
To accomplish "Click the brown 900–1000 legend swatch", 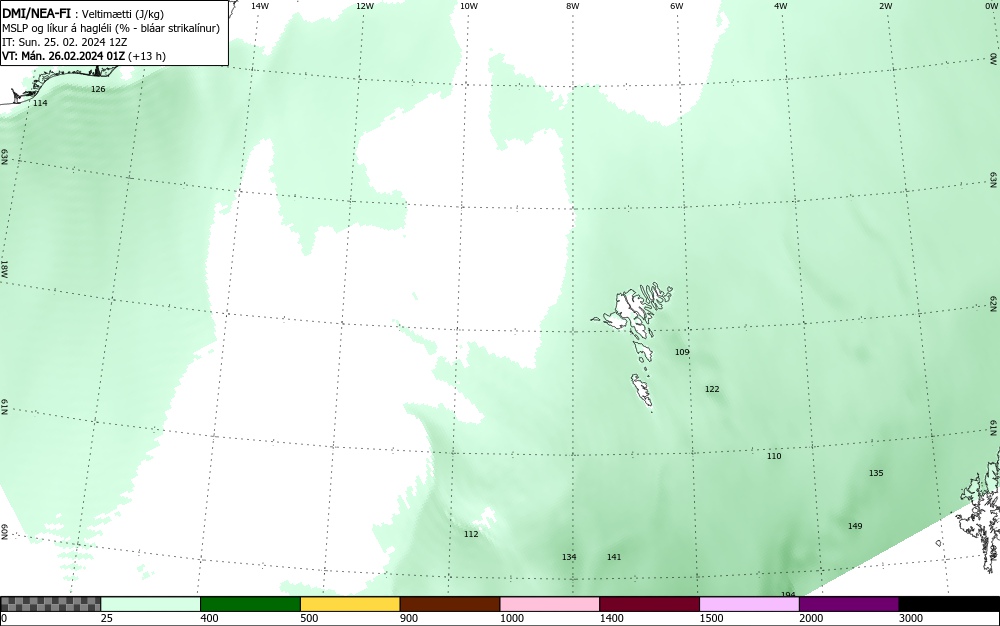I will [x=450, y=604].
